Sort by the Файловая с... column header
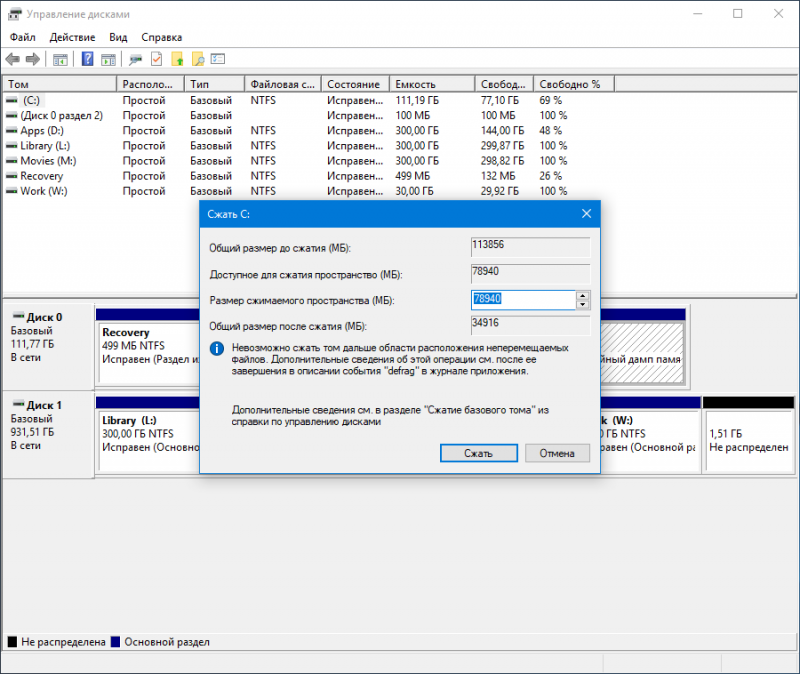 click(x=284, y=84)
